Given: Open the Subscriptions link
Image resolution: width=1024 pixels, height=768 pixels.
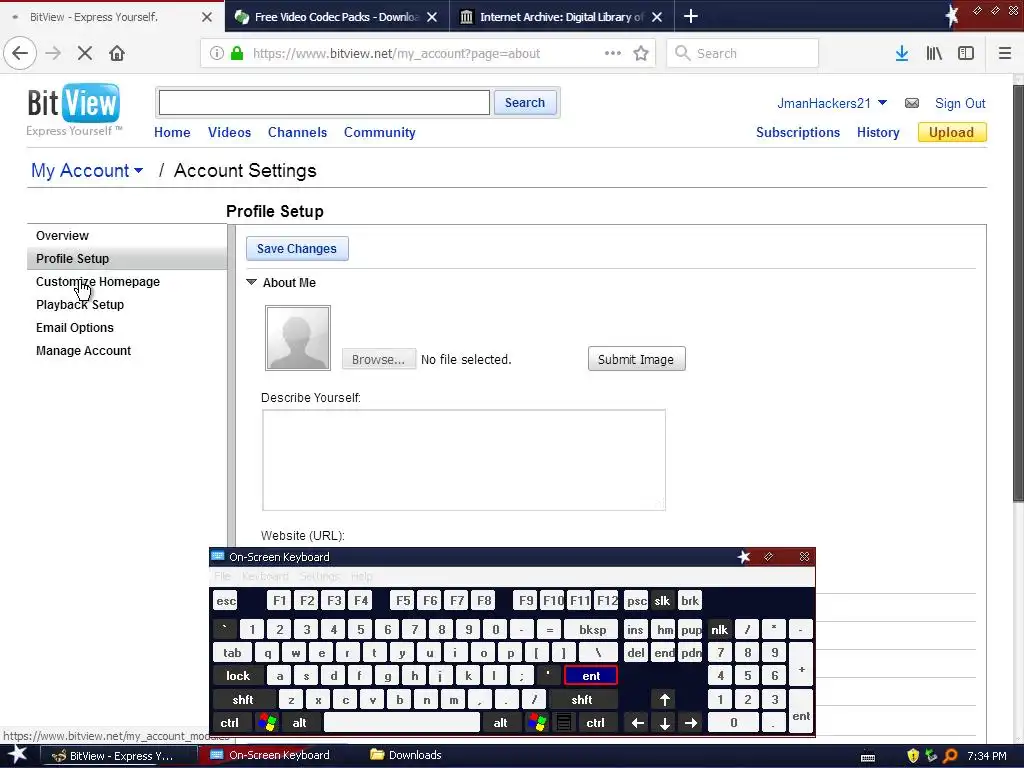Looking at the screenshot, I should [798, 132].
